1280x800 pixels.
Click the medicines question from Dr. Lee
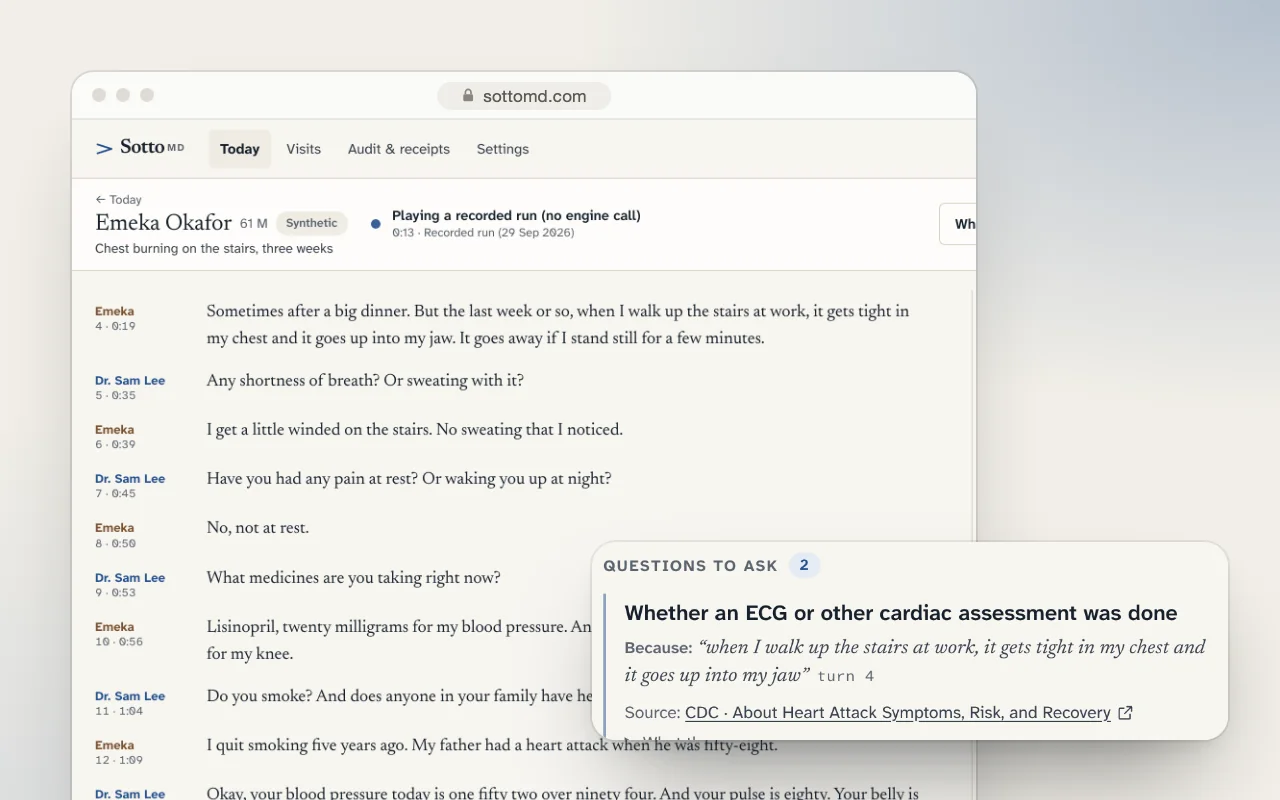point(353,578)
